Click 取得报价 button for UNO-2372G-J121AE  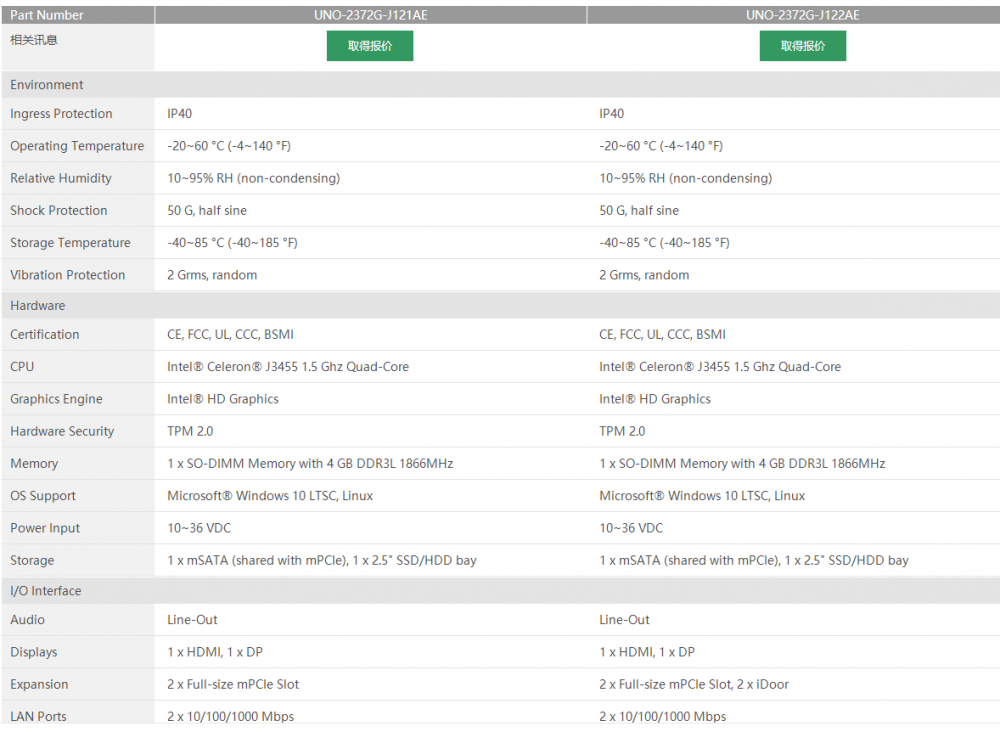370,46
